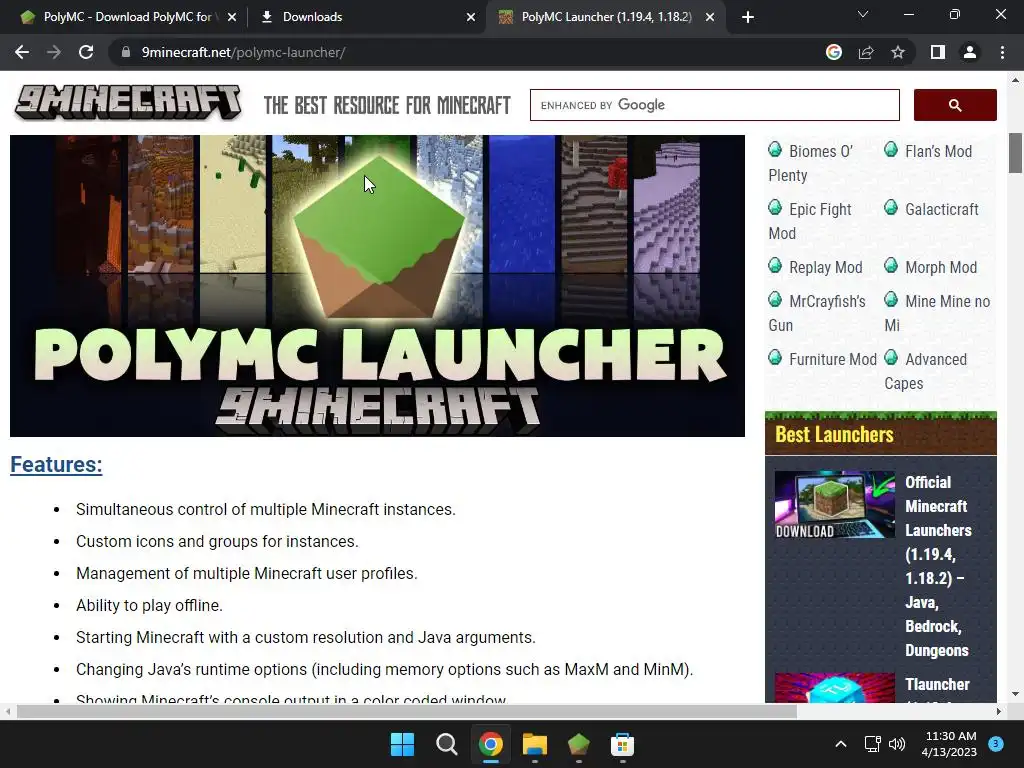Open Biomes O' Plenty mod link
1024x768 pixels.
(x=810, y=163)
